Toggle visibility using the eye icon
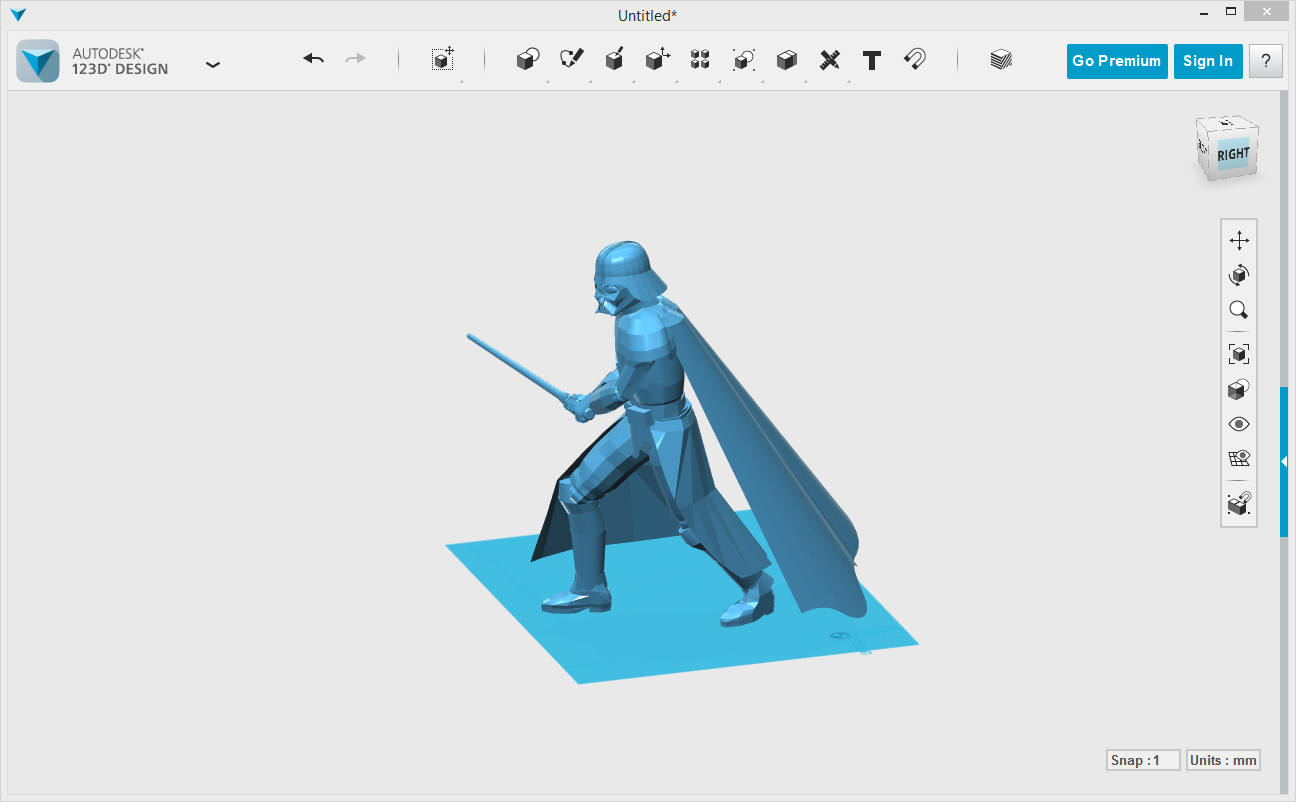Viewport: 1296px width, 802px height. pos(1239,424)
